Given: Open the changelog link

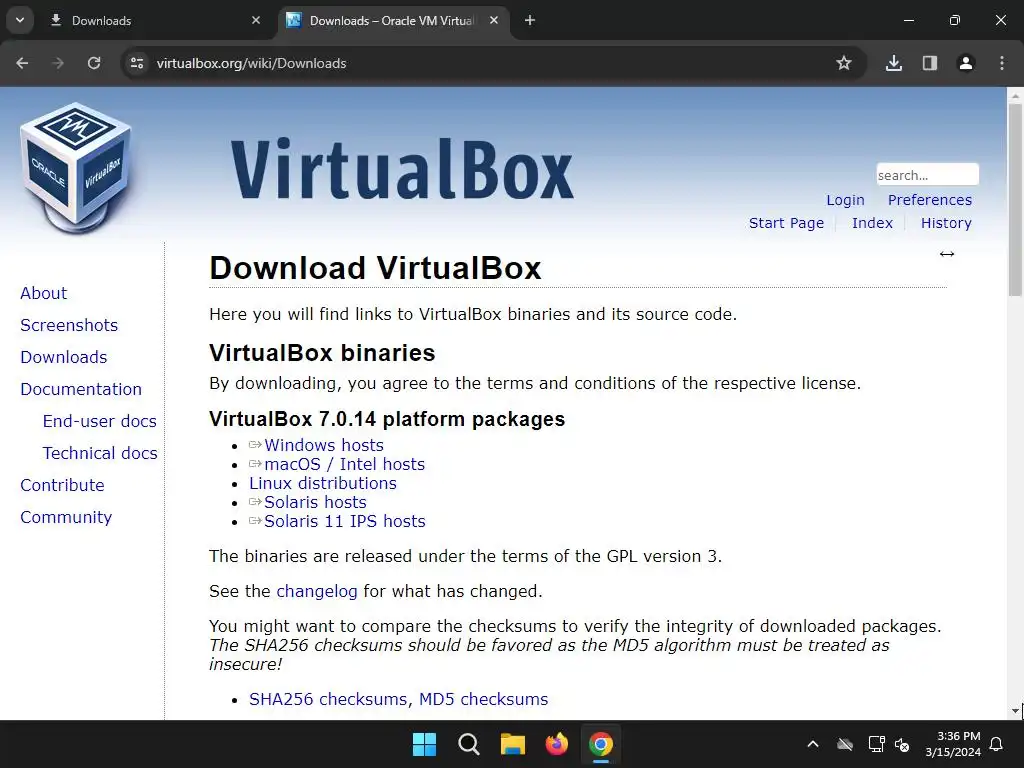Looking at the screenshot, I should click(x=317, y=591).
